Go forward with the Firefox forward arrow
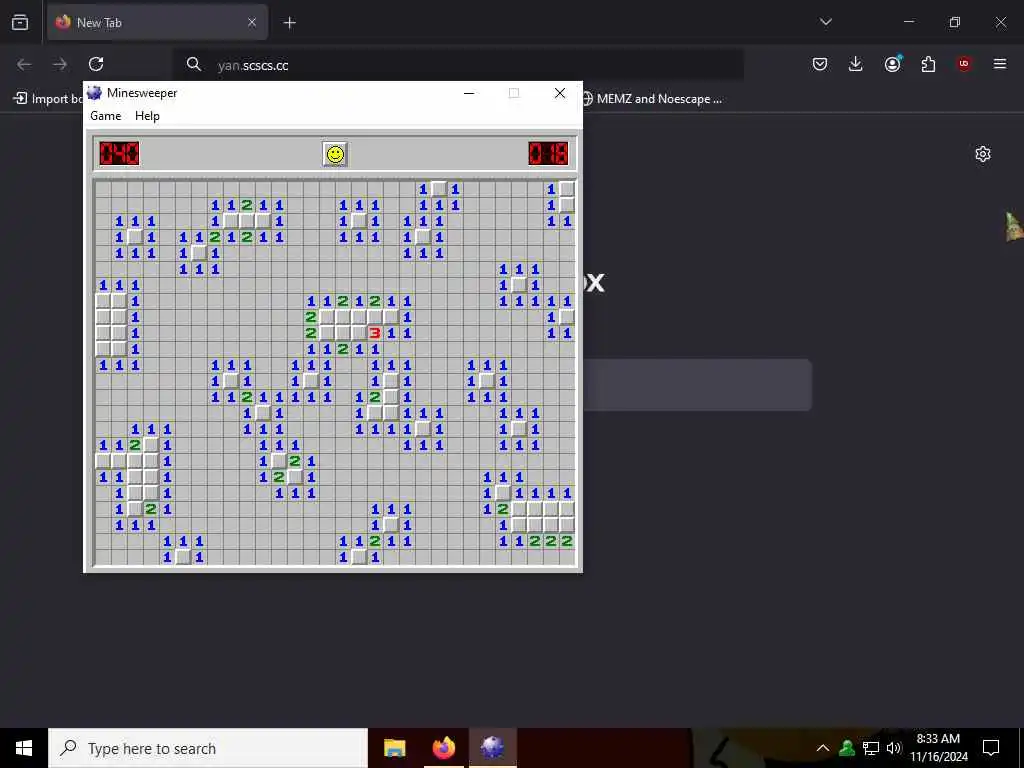The width and height of the screenshot is (1024, 768). click(x=60, y=64)
